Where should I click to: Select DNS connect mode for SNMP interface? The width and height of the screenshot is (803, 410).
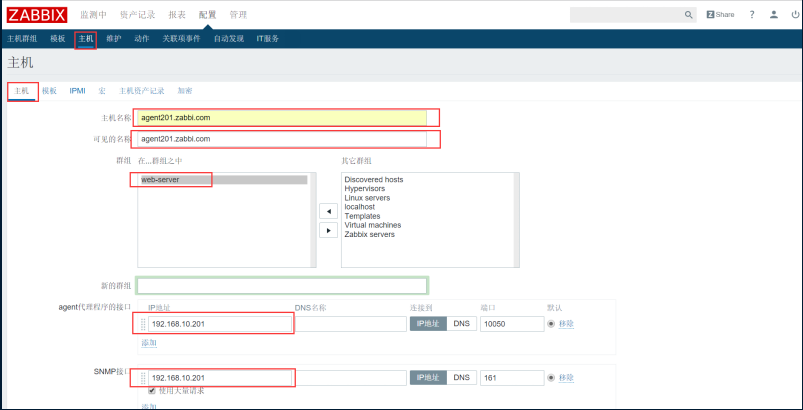(461, 378)
